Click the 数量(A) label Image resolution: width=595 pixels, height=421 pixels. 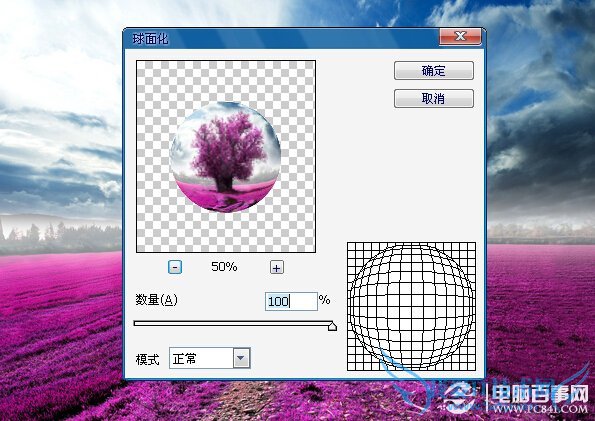[156, 300]
